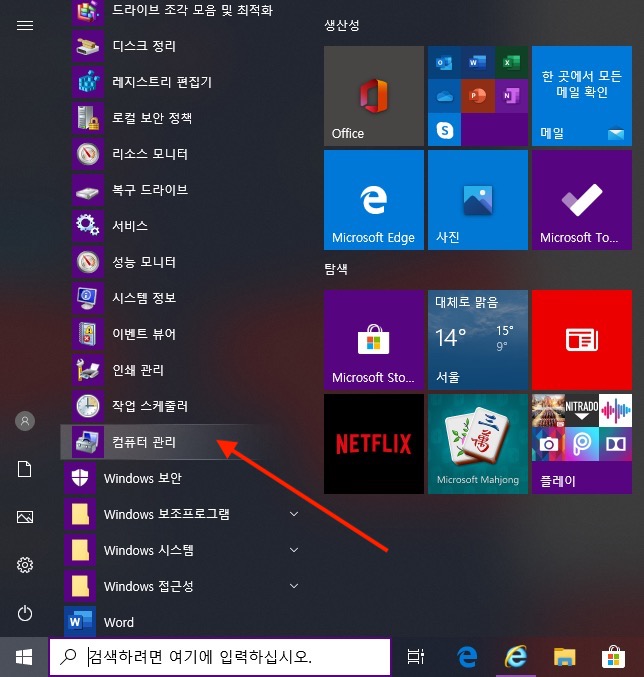Open the 사진 (Photos) tile
This screenshot has height=677, width=644.
pos(478,200)
